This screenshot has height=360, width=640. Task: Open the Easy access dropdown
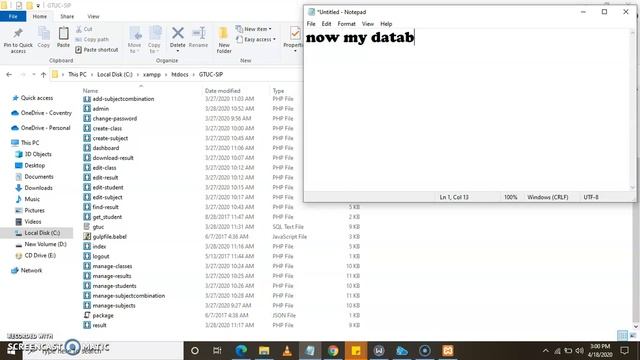coord(256,39)
